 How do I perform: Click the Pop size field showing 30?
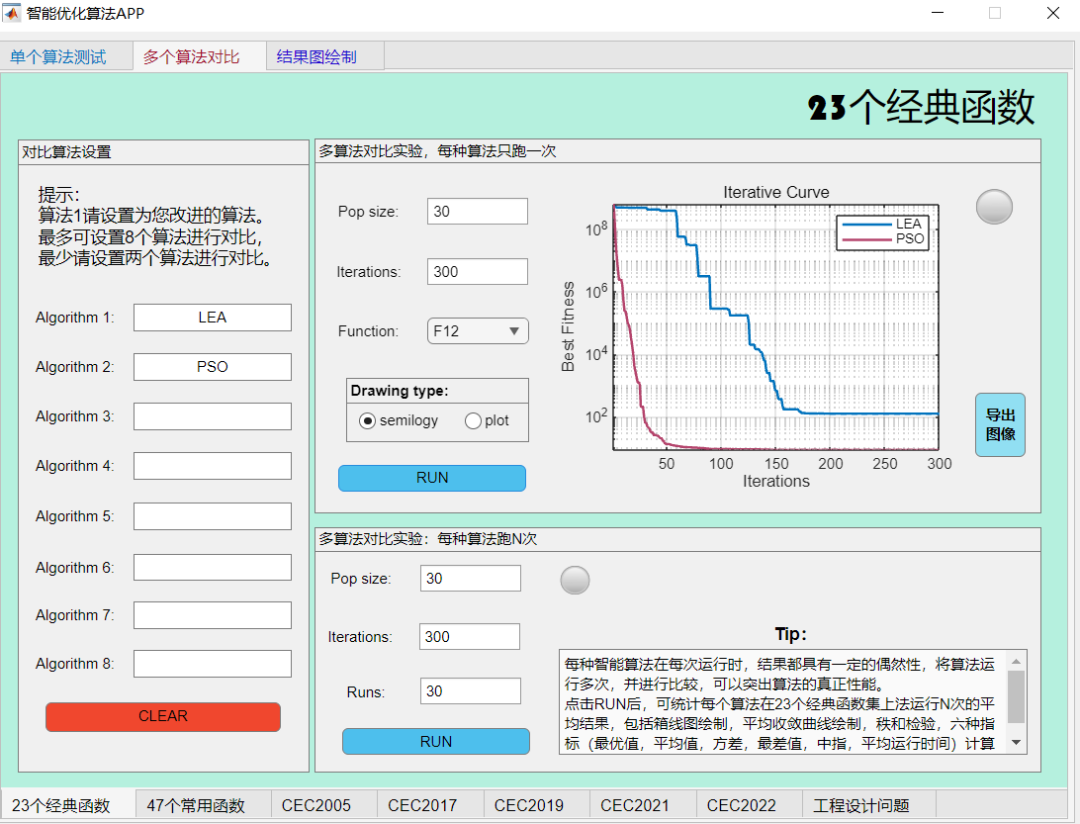coord(477,211)
